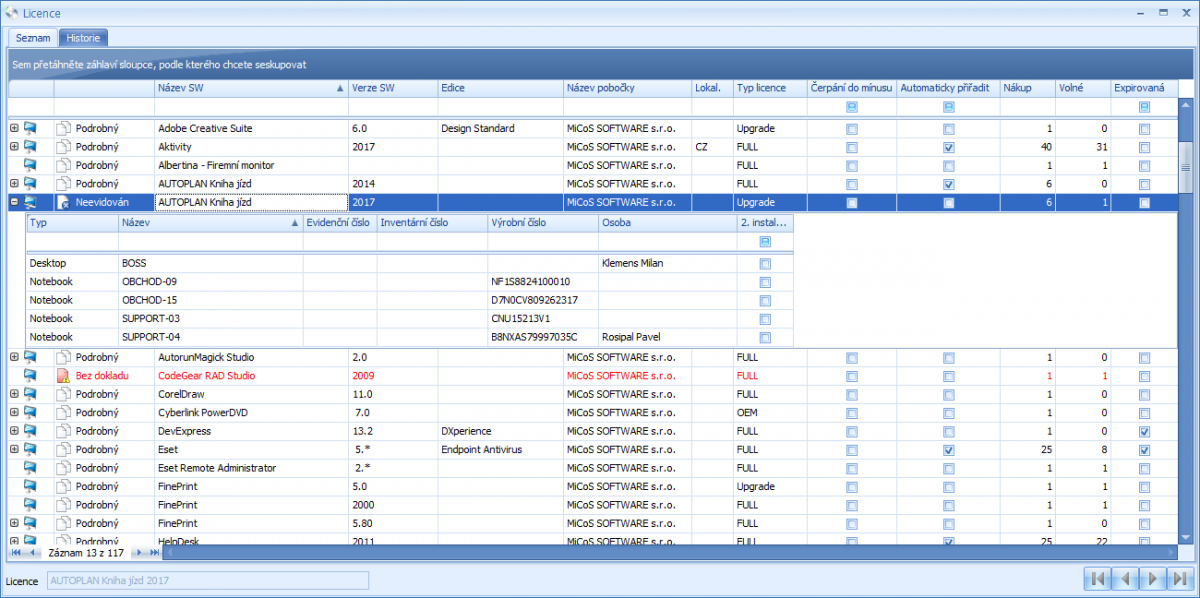
Task: Toggle Expirovaná checkbox for DevExpress row
Action: pyautogui.click(x=1144, y=430)
